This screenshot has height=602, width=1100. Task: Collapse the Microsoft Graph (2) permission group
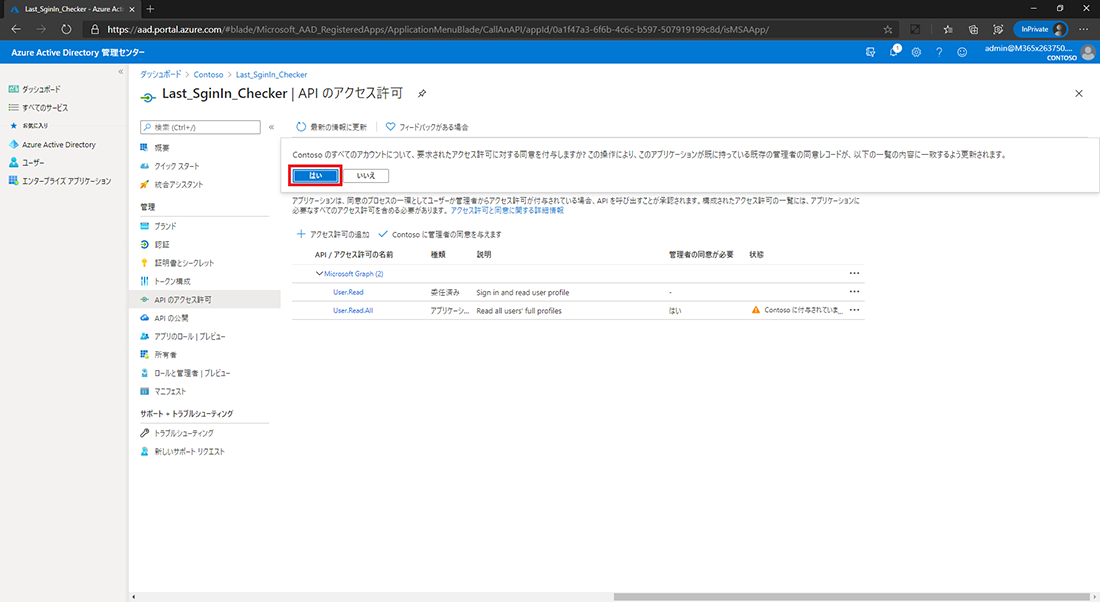pos(319,274)
